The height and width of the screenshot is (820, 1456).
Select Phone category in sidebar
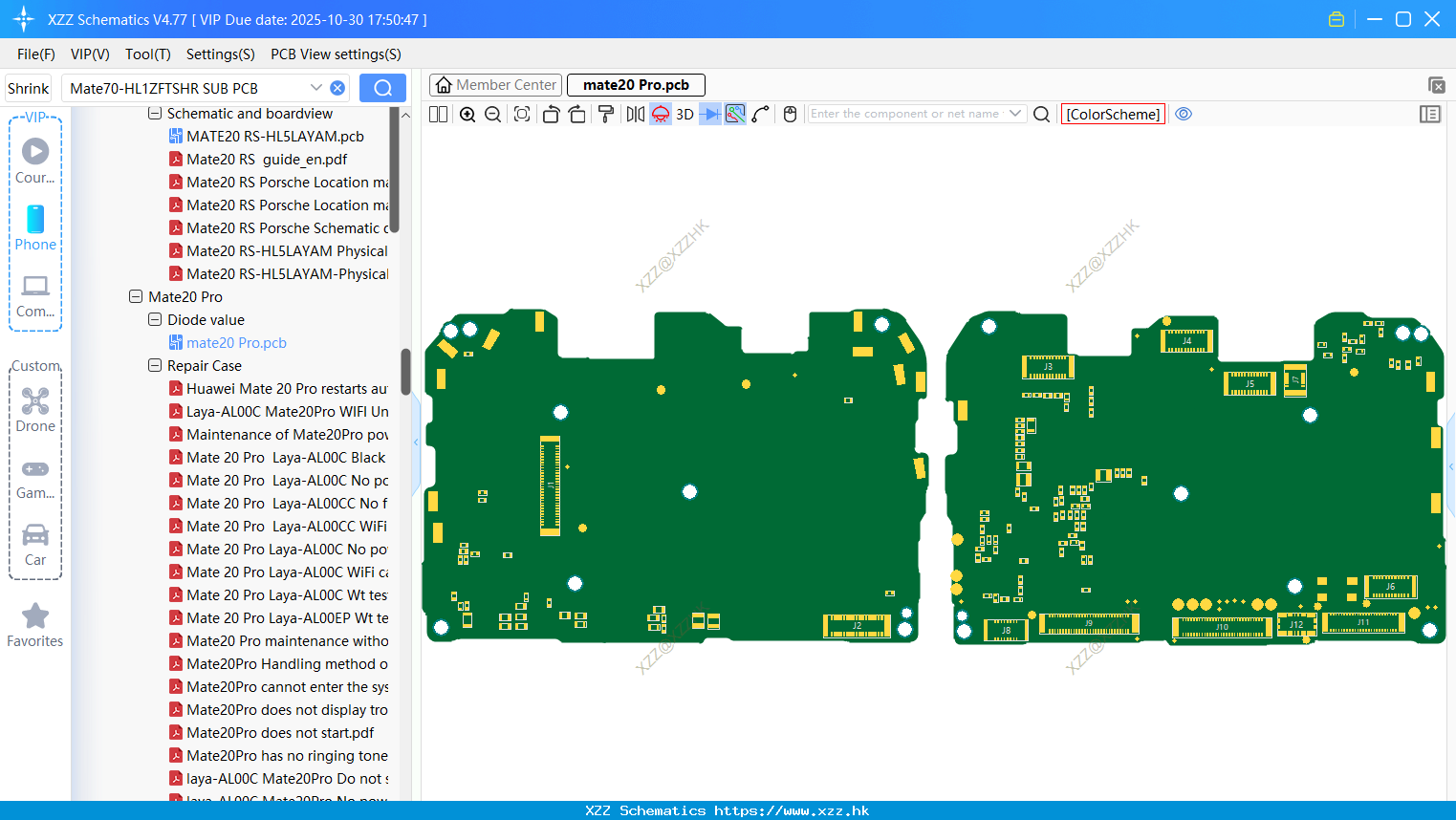(35, 228)
